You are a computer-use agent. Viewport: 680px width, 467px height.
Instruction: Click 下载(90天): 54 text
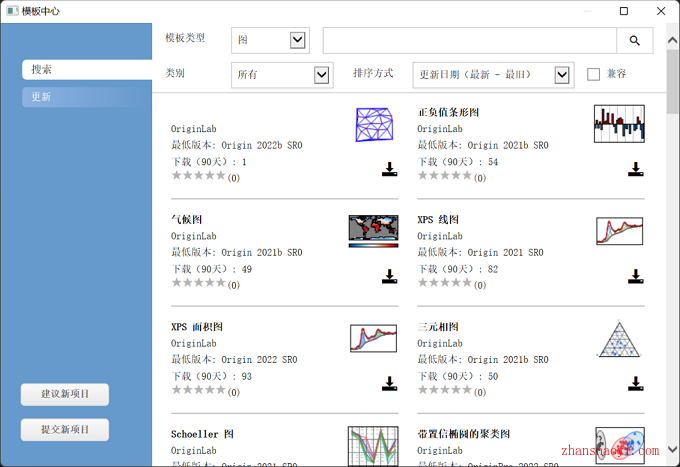pos(458,162)
